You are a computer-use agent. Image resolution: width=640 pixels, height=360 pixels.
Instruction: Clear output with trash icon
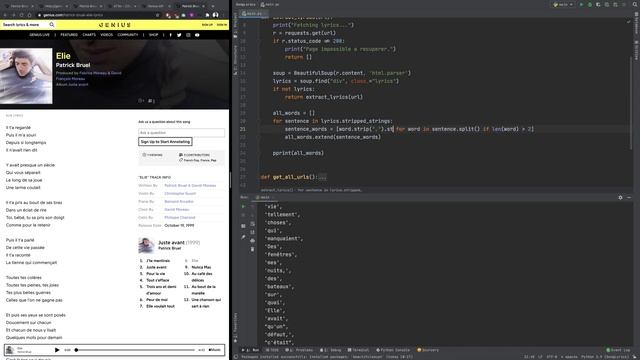[x=252, y=249]
